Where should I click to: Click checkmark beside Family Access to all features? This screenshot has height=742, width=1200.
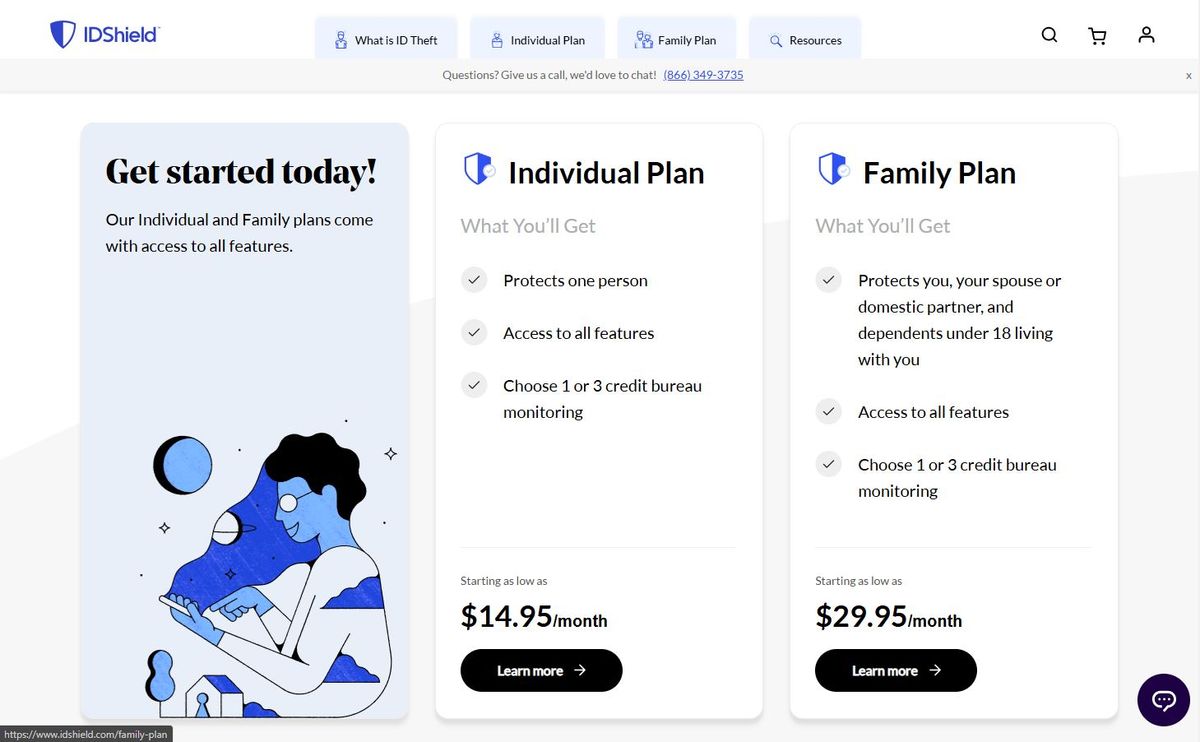point(829,412)
